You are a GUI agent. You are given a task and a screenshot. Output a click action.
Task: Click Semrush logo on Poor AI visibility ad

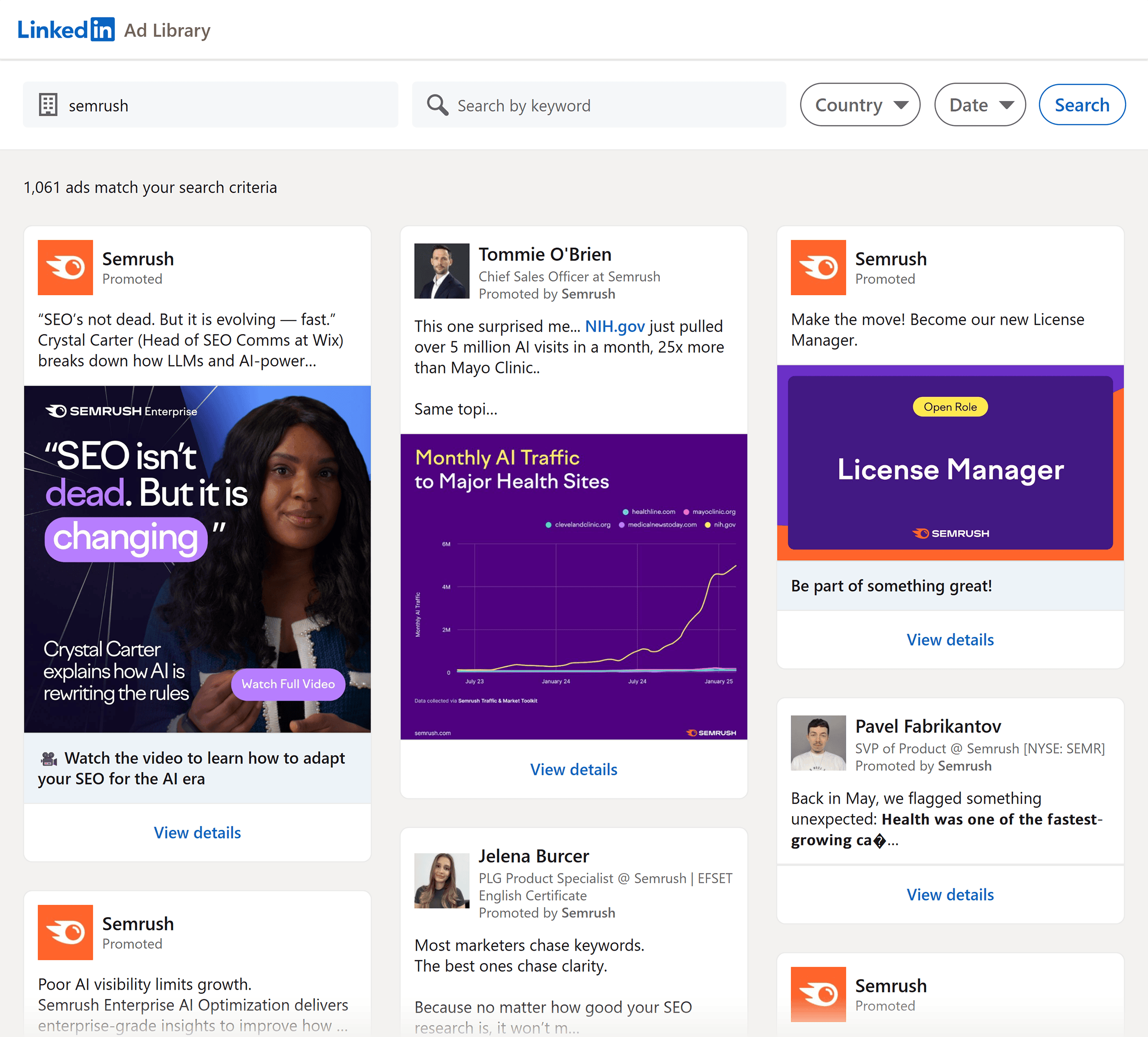[66, 932]
